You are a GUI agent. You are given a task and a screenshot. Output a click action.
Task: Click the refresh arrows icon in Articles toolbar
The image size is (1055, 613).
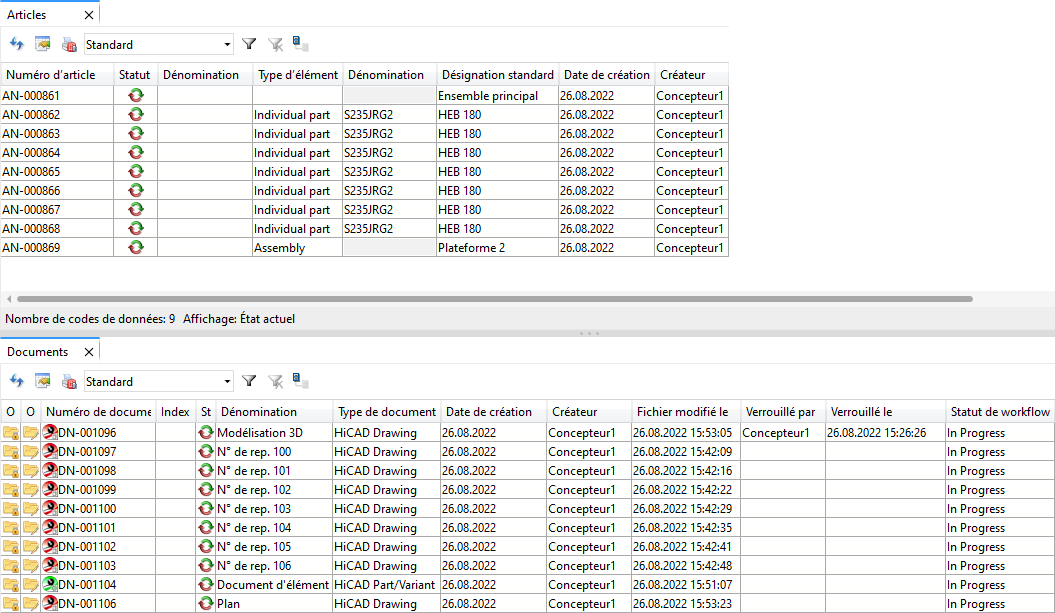pos(16,44)
